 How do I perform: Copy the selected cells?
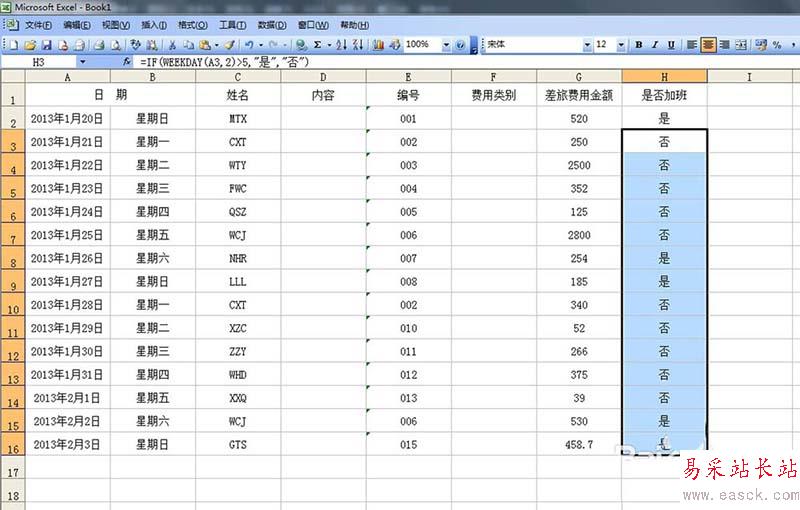(x=189, y=45)
